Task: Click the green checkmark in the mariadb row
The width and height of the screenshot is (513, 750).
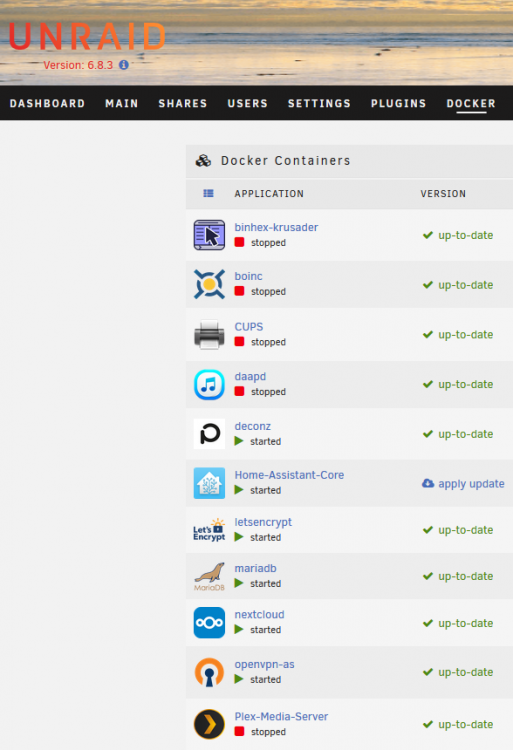Action: click(x=428, y=576)
